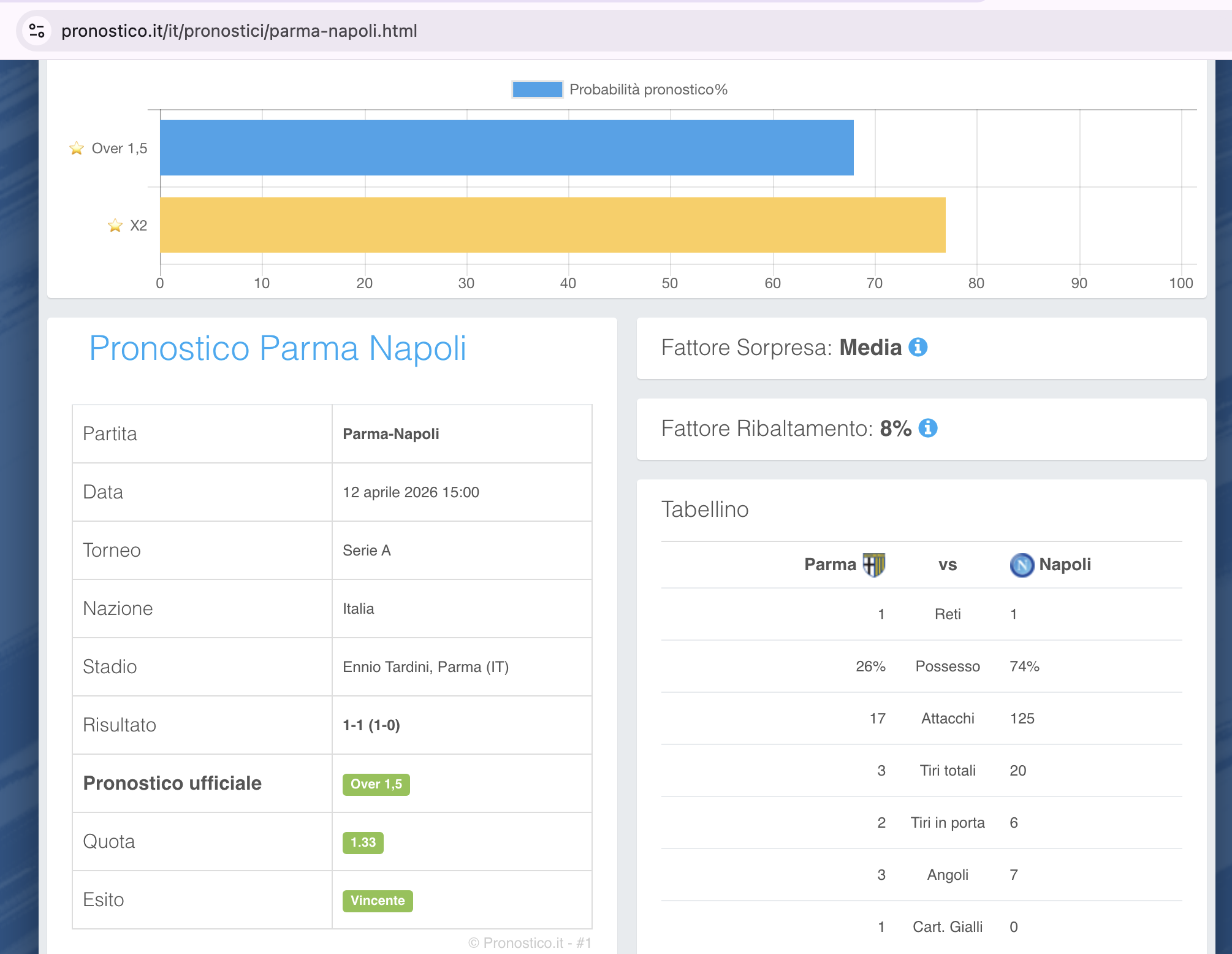Screen dimensions: 1232x954
Task: Click the Fattore Sorpresa info icon
Action: pyautogui.click(x=918, y=347)
